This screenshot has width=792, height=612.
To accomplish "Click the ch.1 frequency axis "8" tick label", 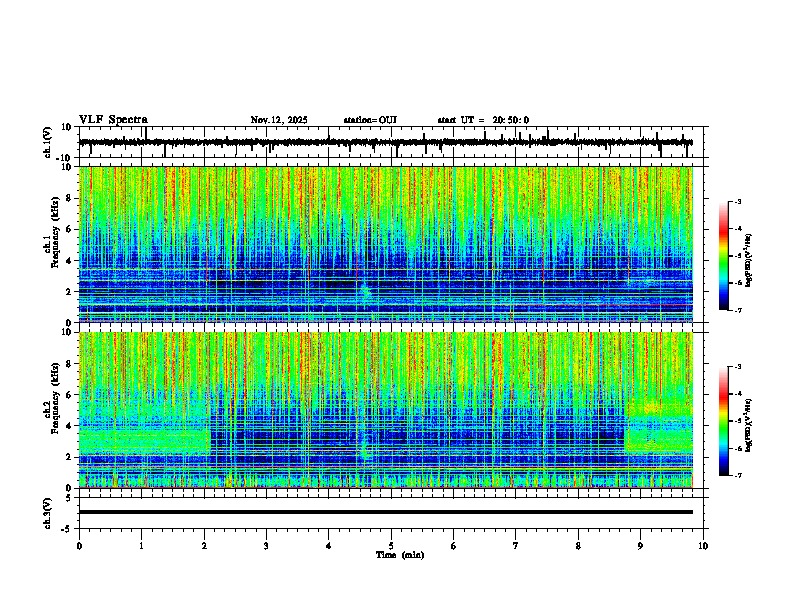I will [70, 198].
